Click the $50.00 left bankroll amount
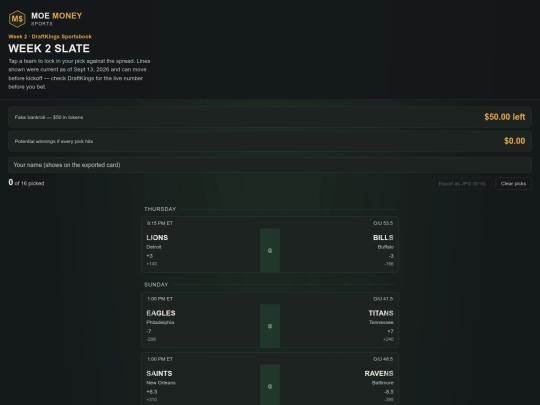The image size is (540, 405). [505, 117]
